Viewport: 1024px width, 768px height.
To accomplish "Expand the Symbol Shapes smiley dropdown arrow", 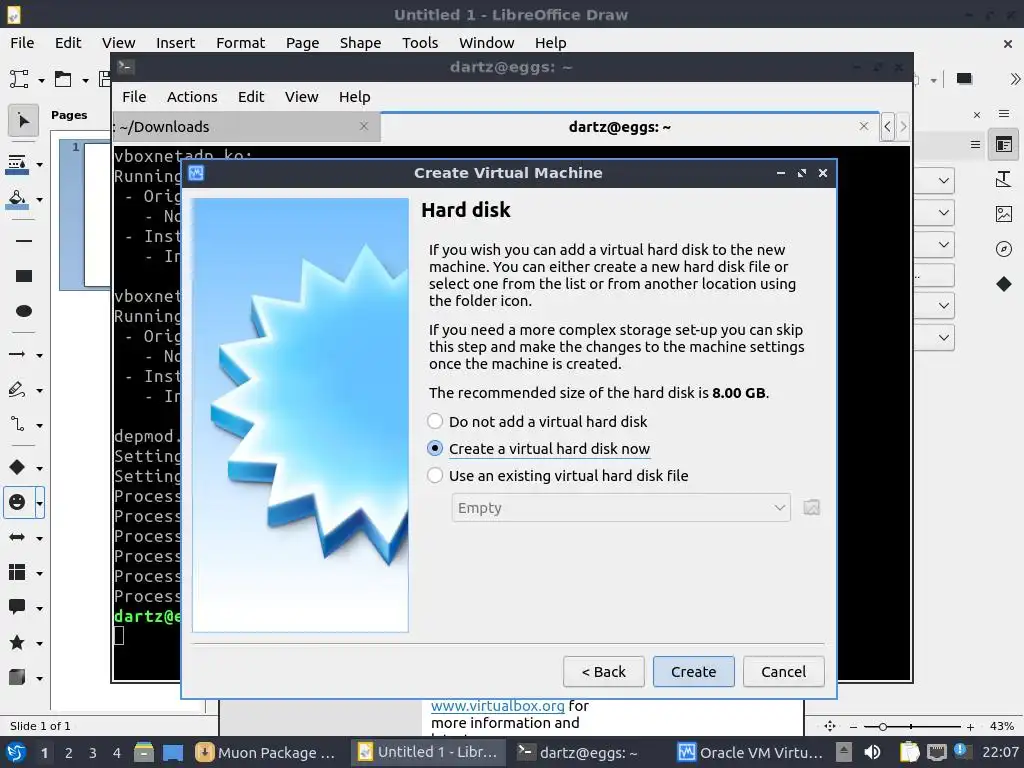I will pyautogui.click(x=40, y=503).
